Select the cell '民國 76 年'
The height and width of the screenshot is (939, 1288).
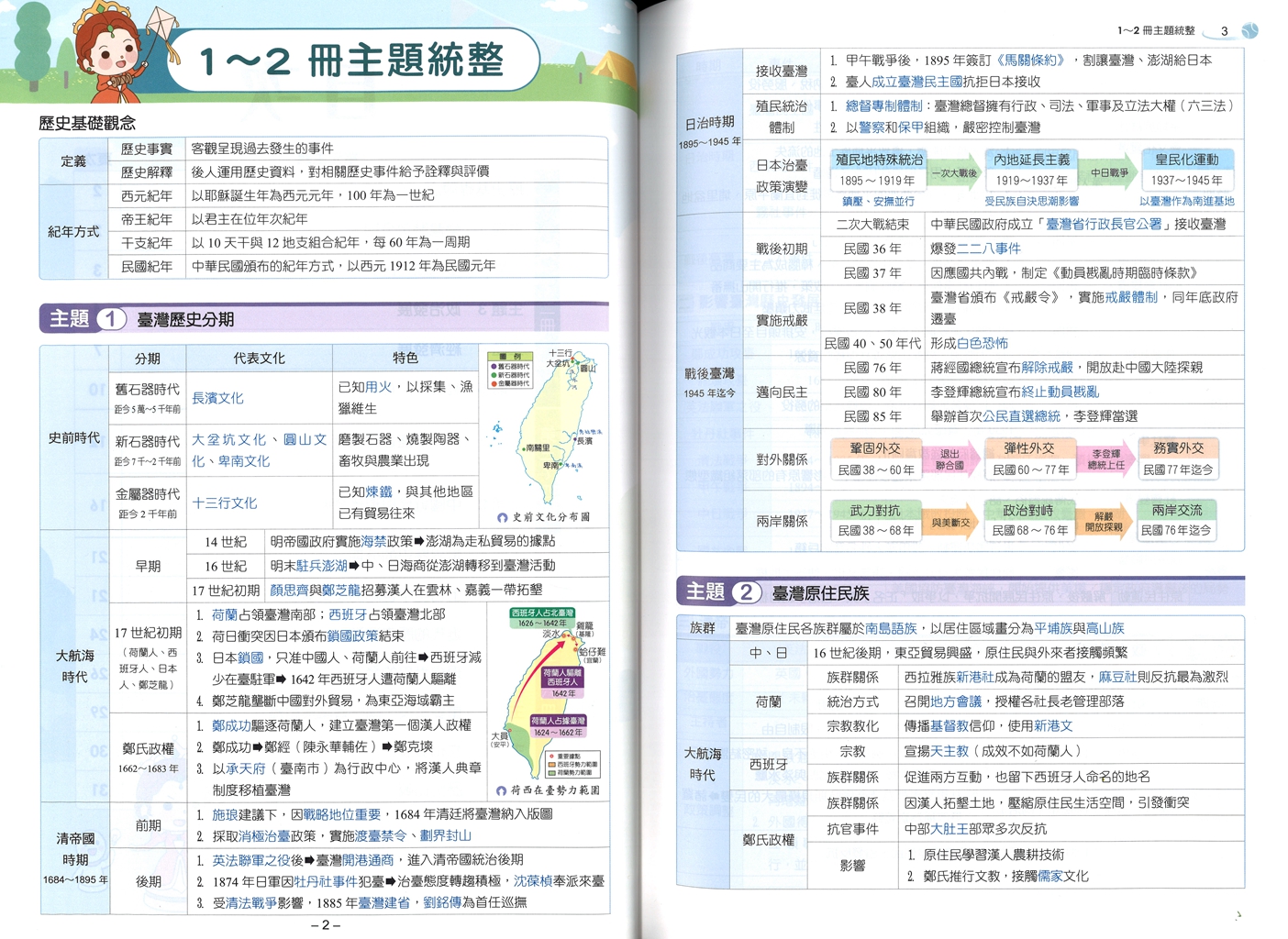pos(872,368)
